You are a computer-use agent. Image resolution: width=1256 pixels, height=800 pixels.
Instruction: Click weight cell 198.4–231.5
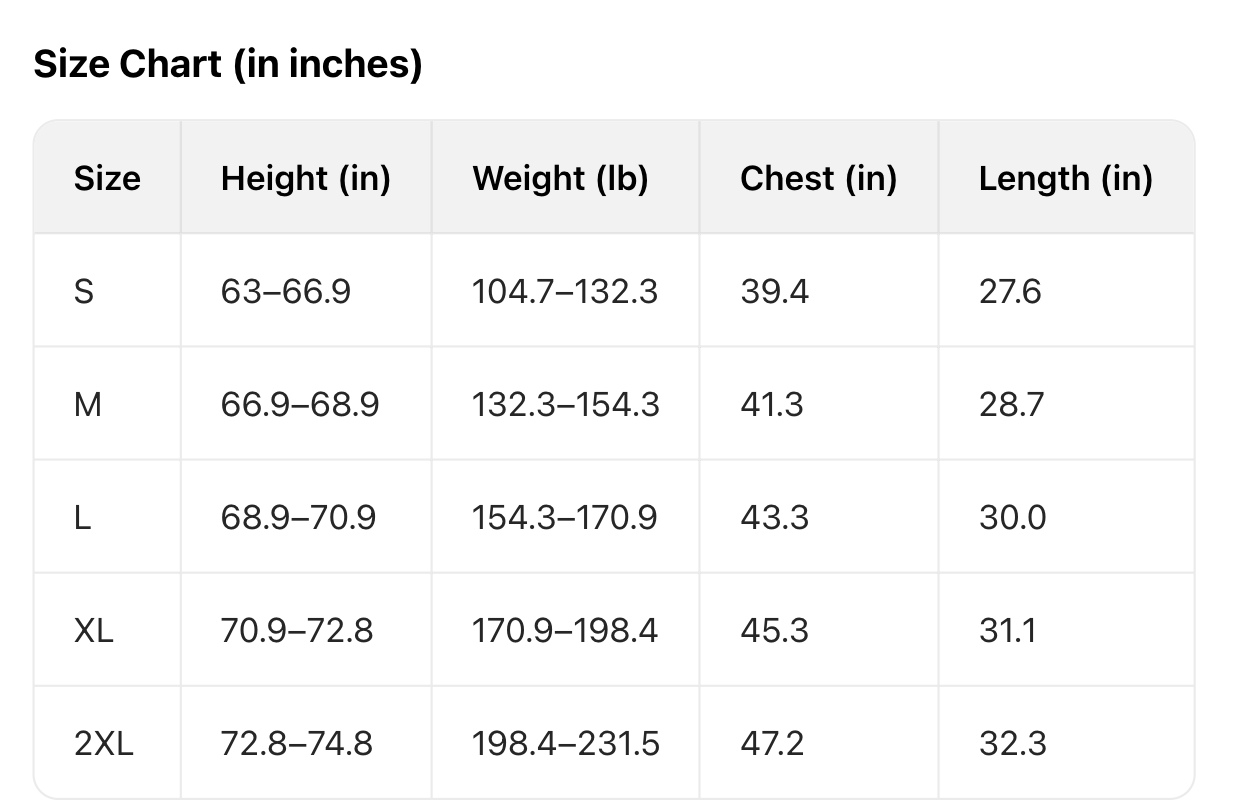click(x=565, y=744)
